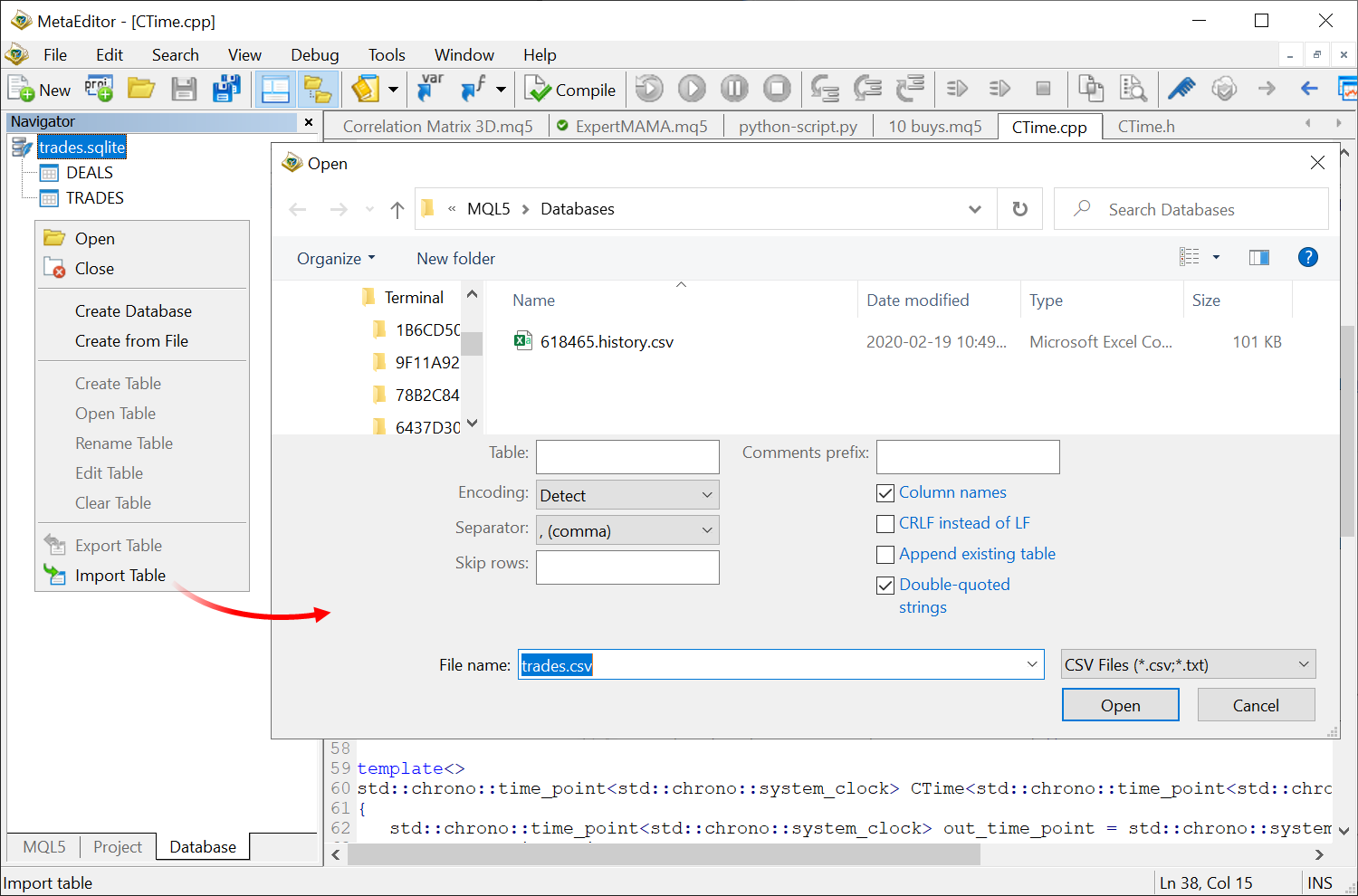Click the Cancel button

[1256, 706]
